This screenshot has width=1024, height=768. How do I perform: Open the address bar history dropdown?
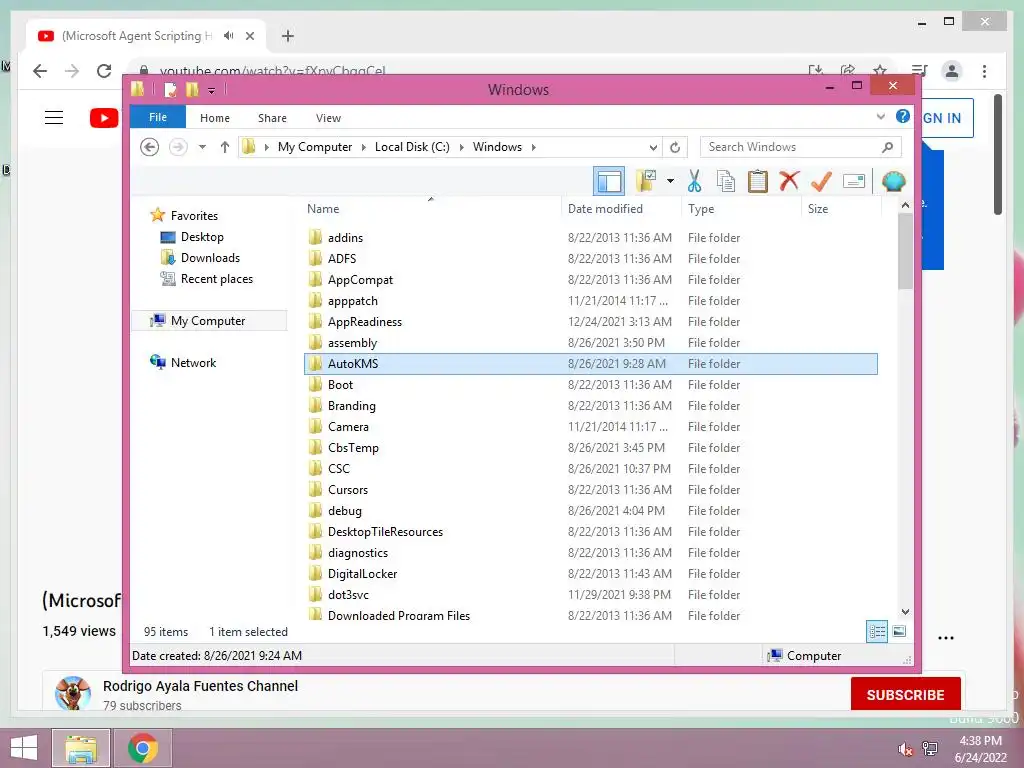pos(653,147)
